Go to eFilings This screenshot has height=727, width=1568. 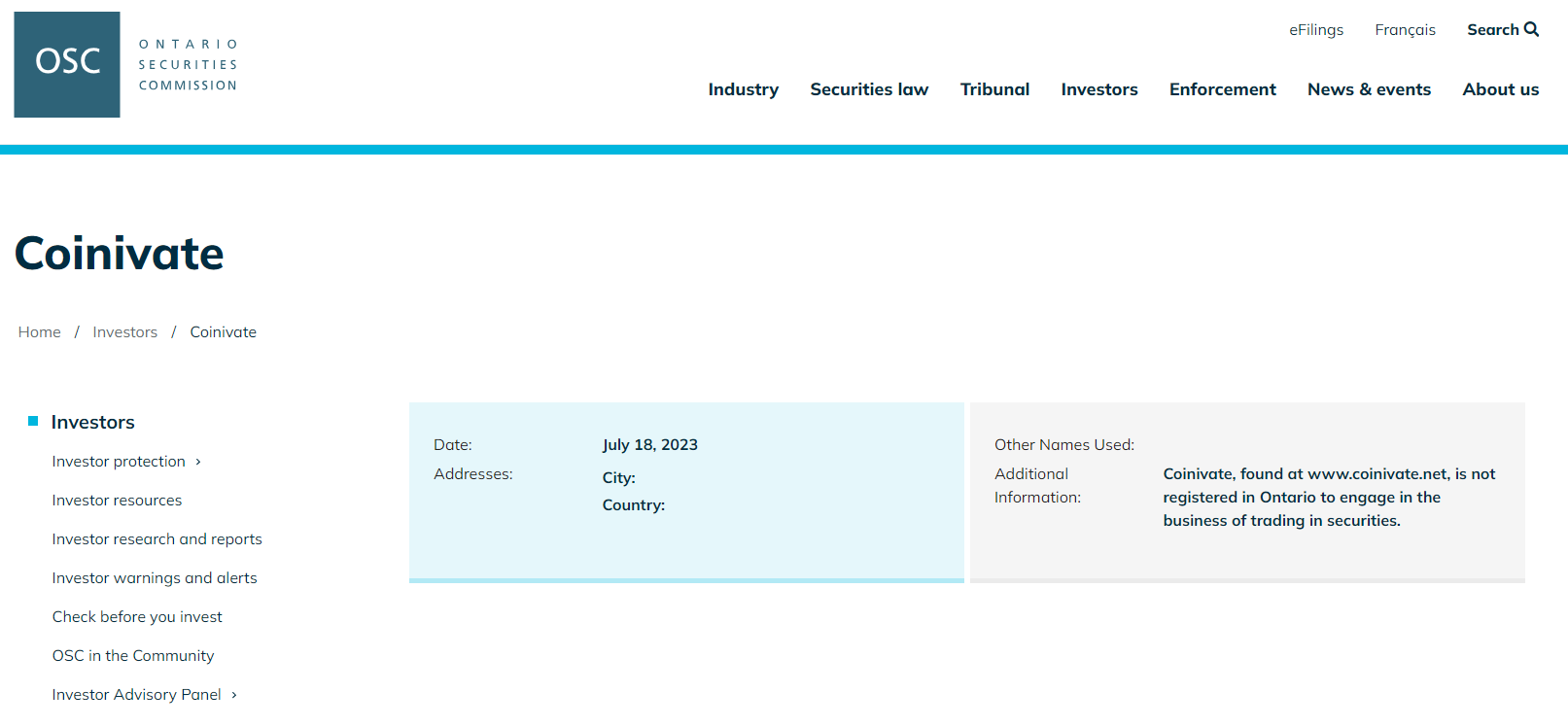1316,30
